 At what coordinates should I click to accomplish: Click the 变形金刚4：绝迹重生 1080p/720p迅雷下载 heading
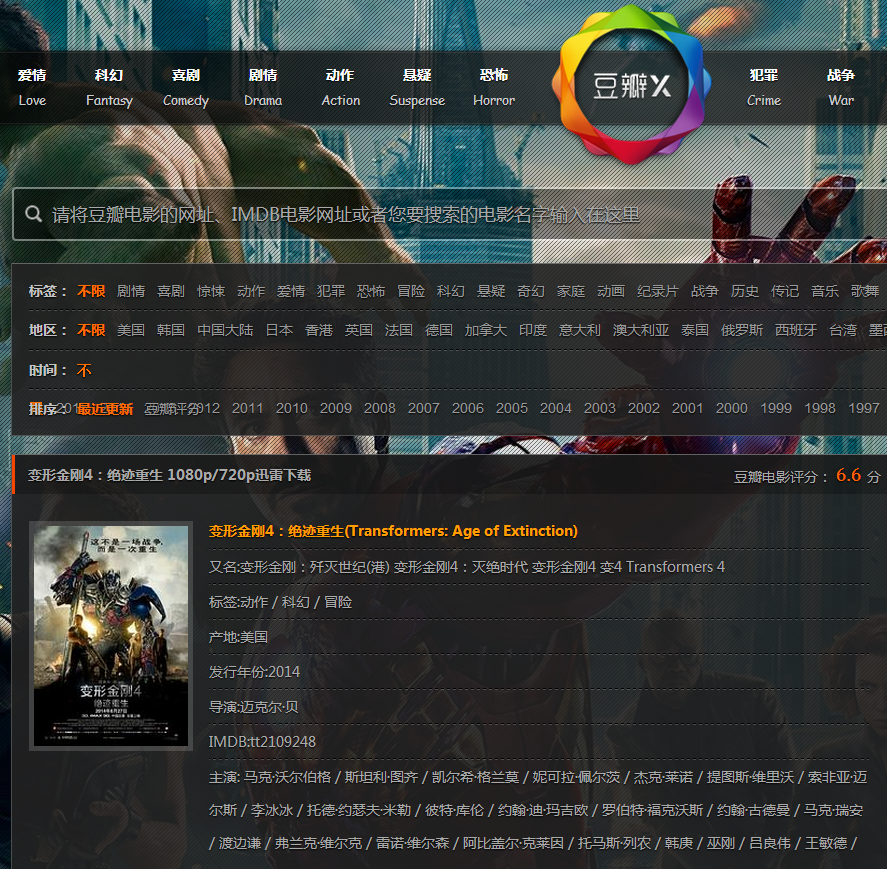[x=170, y=475]
